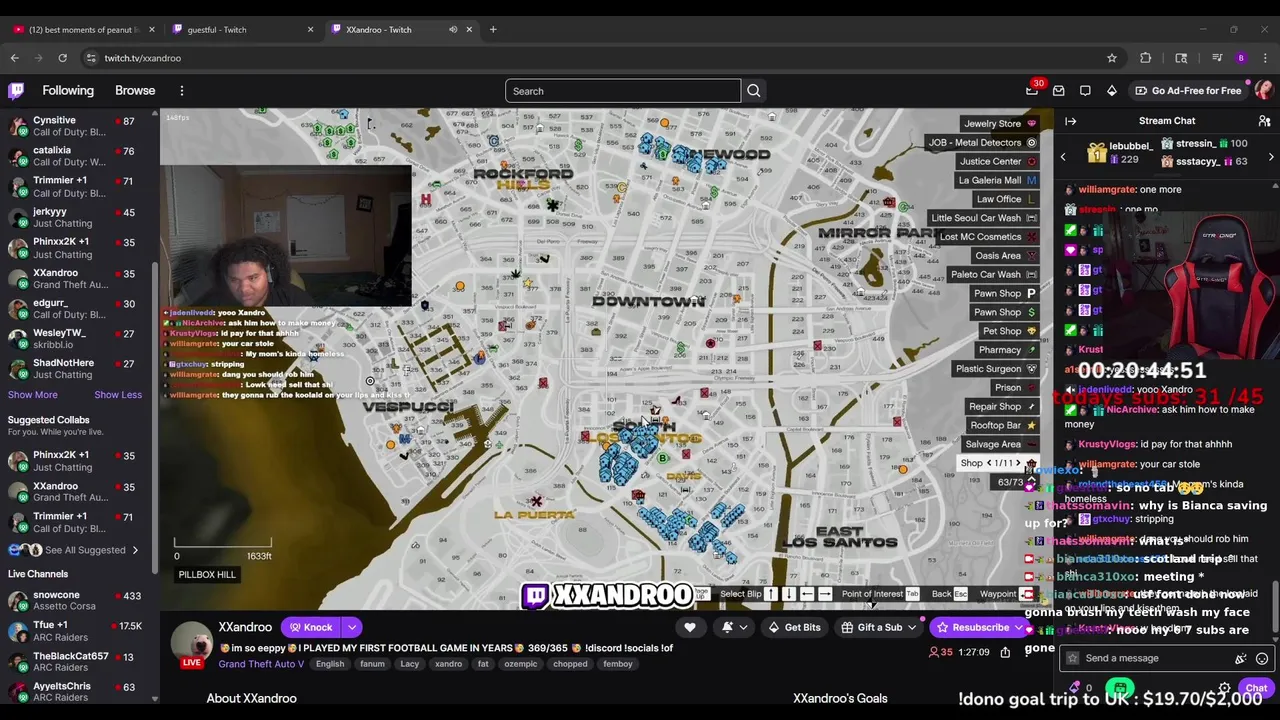
Task: Click Show Less in followed channels
Action: pyautogui.click(x=118, y=395)
